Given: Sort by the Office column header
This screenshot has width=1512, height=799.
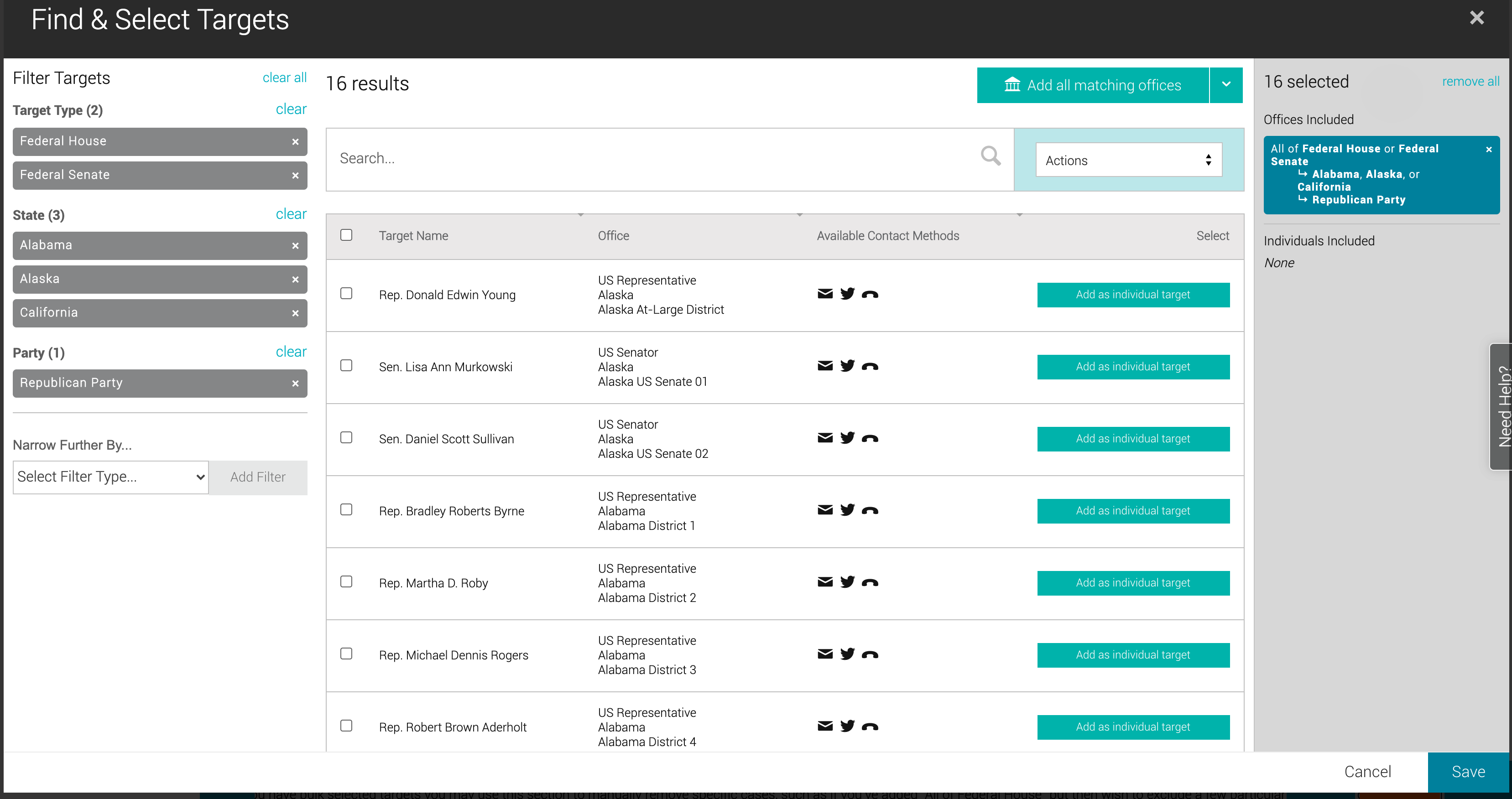Looking at the screenshot, I should coord(613,236).
